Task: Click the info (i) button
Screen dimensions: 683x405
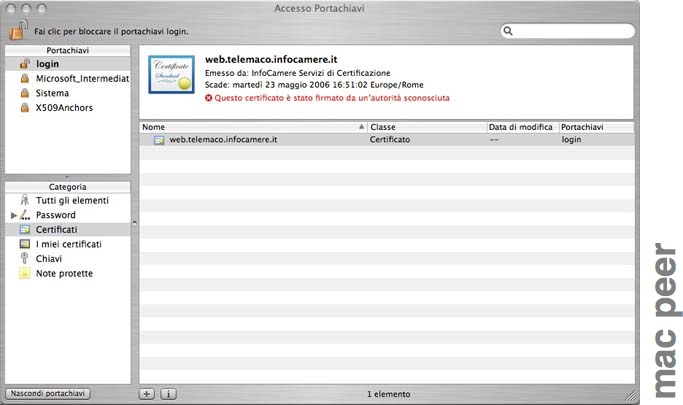Action: (168, 394)
